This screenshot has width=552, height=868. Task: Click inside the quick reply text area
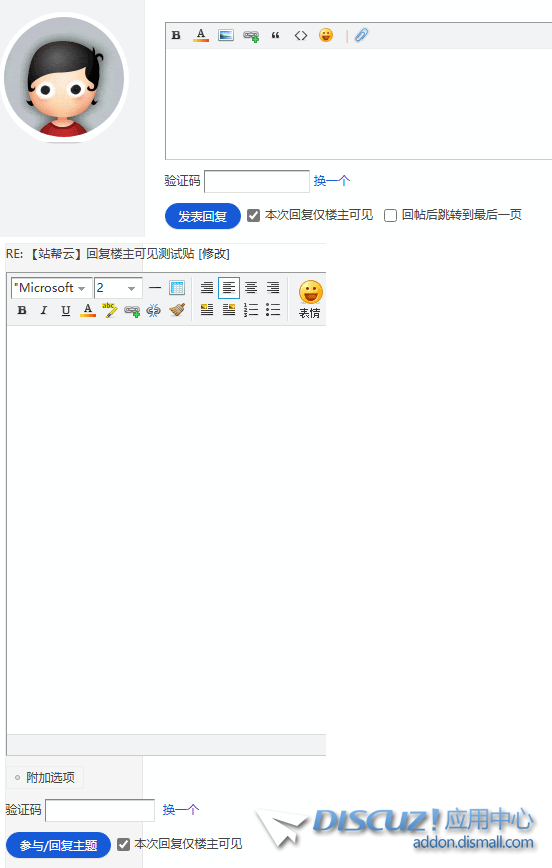(x=358, y=104)
